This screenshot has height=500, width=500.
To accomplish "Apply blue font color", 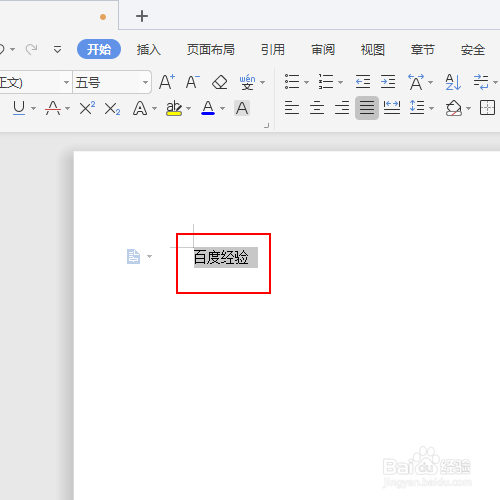I will click(208, 108).
